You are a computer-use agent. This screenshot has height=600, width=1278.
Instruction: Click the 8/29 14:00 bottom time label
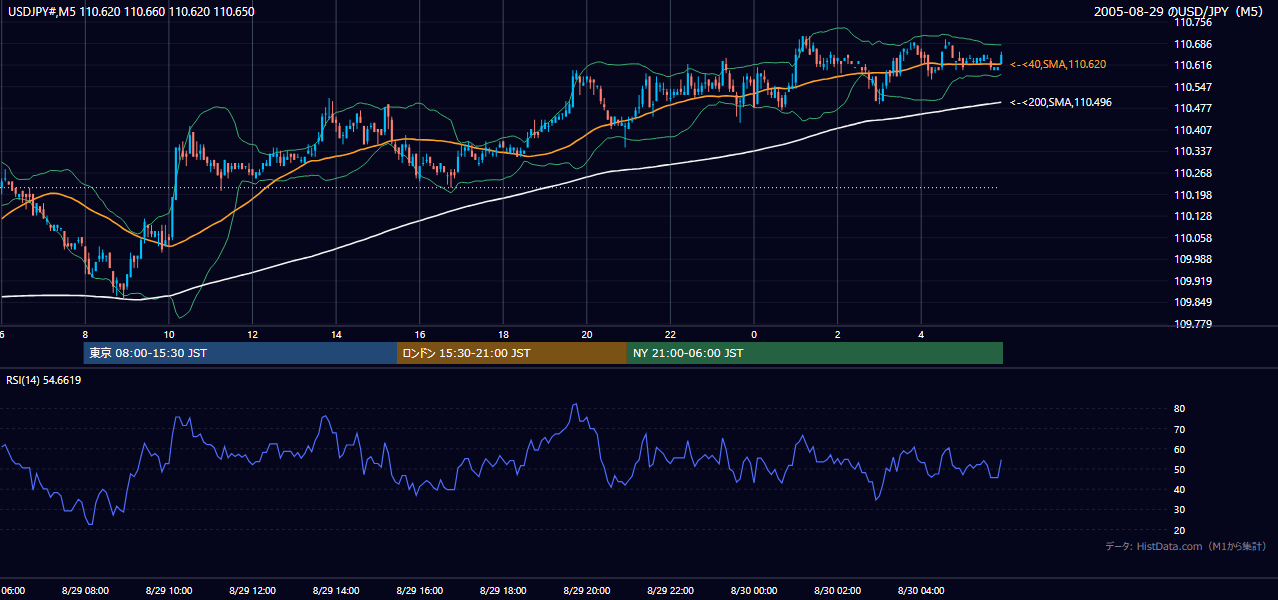336,590
